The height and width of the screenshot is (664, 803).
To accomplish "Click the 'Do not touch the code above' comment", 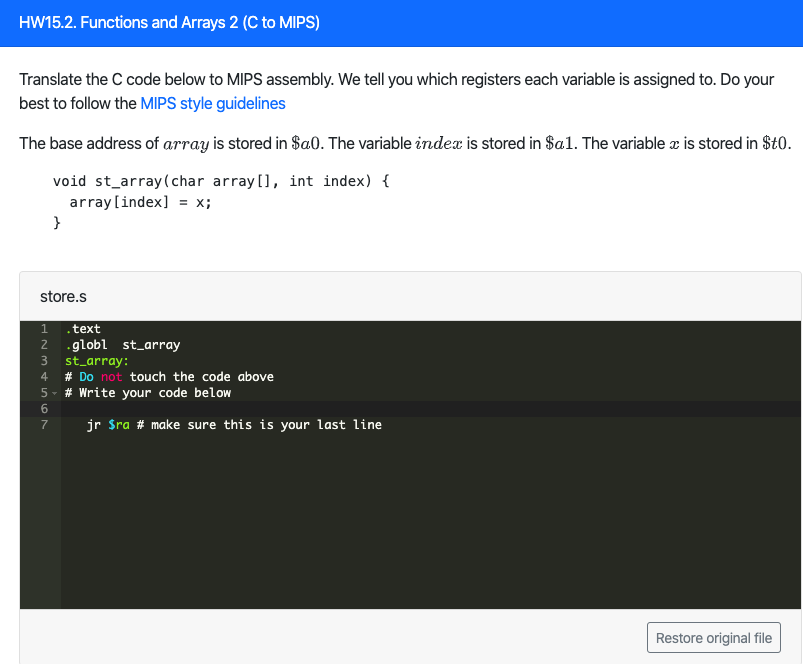I will (x=170, y=377).
